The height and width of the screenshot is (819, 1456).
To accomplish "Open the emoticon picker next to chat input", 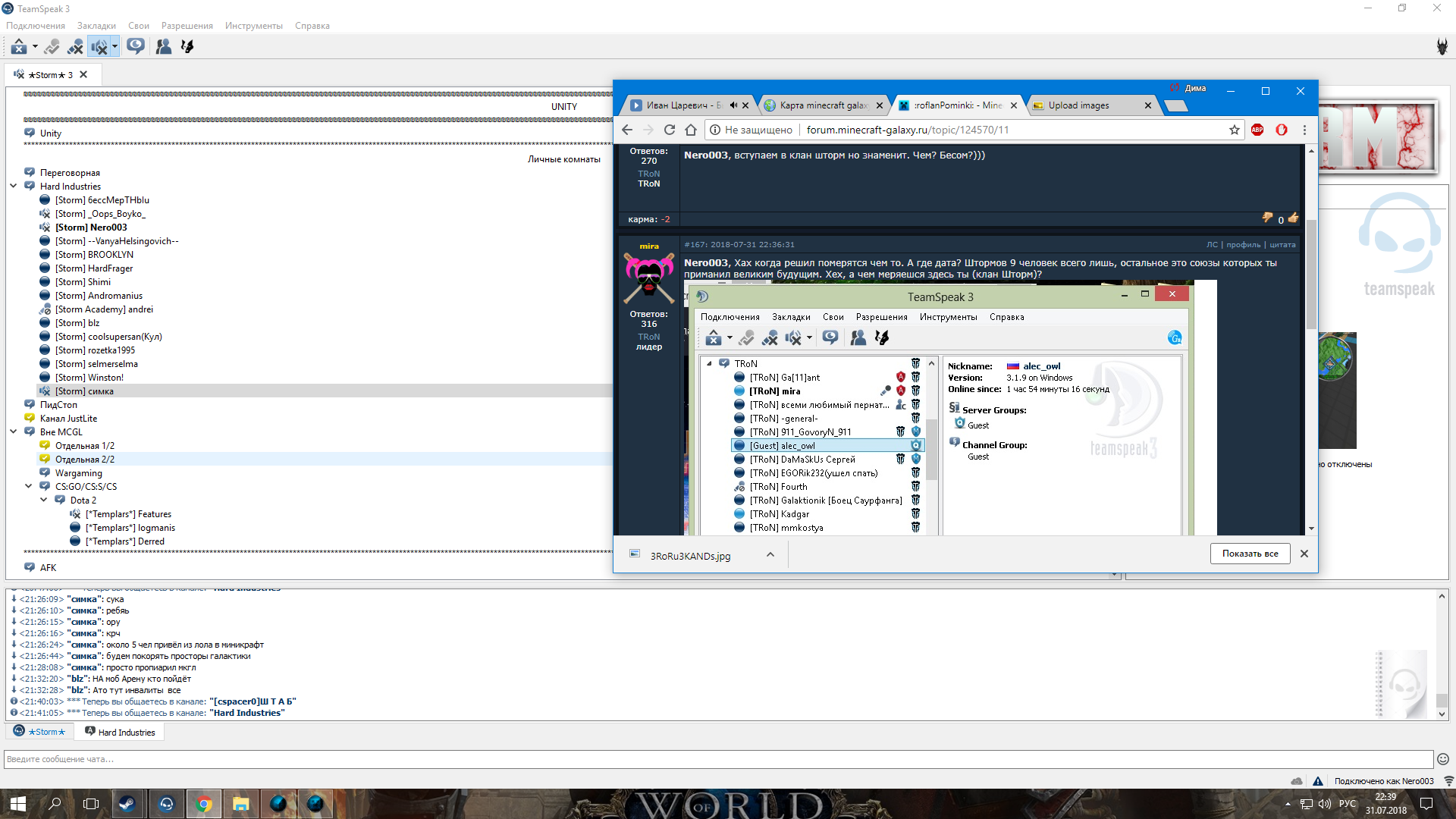I will pyautogui.click(x=1442, y=759).
